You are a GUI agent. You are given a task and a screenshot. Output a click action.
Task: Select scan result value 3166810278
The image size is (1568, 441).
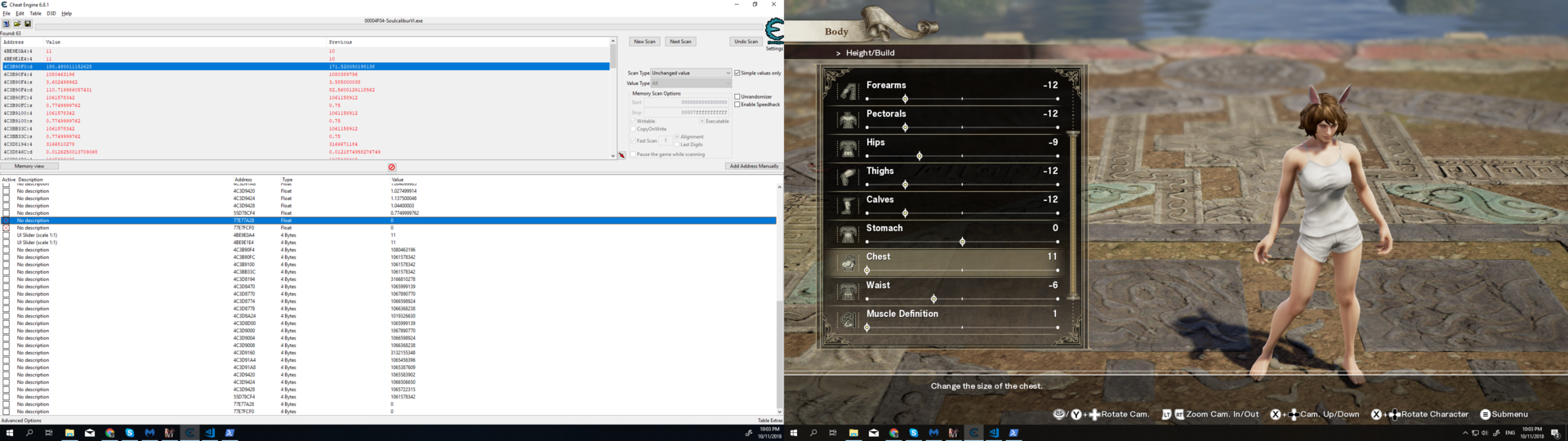pos(60,145)
